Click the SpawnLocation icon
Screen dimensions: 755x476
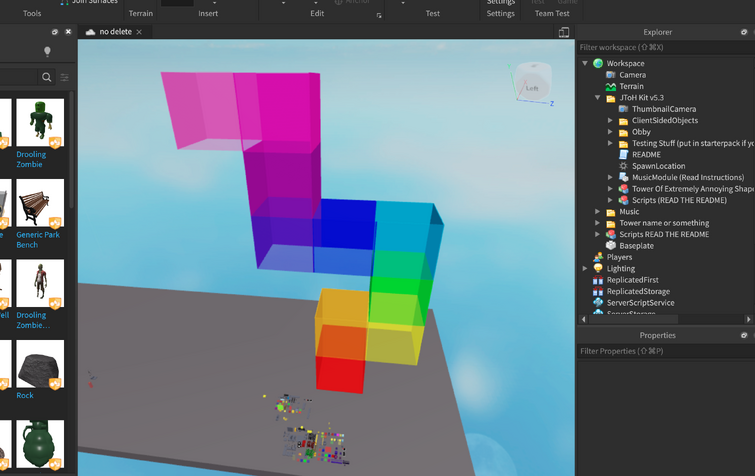tap(624, 166)
